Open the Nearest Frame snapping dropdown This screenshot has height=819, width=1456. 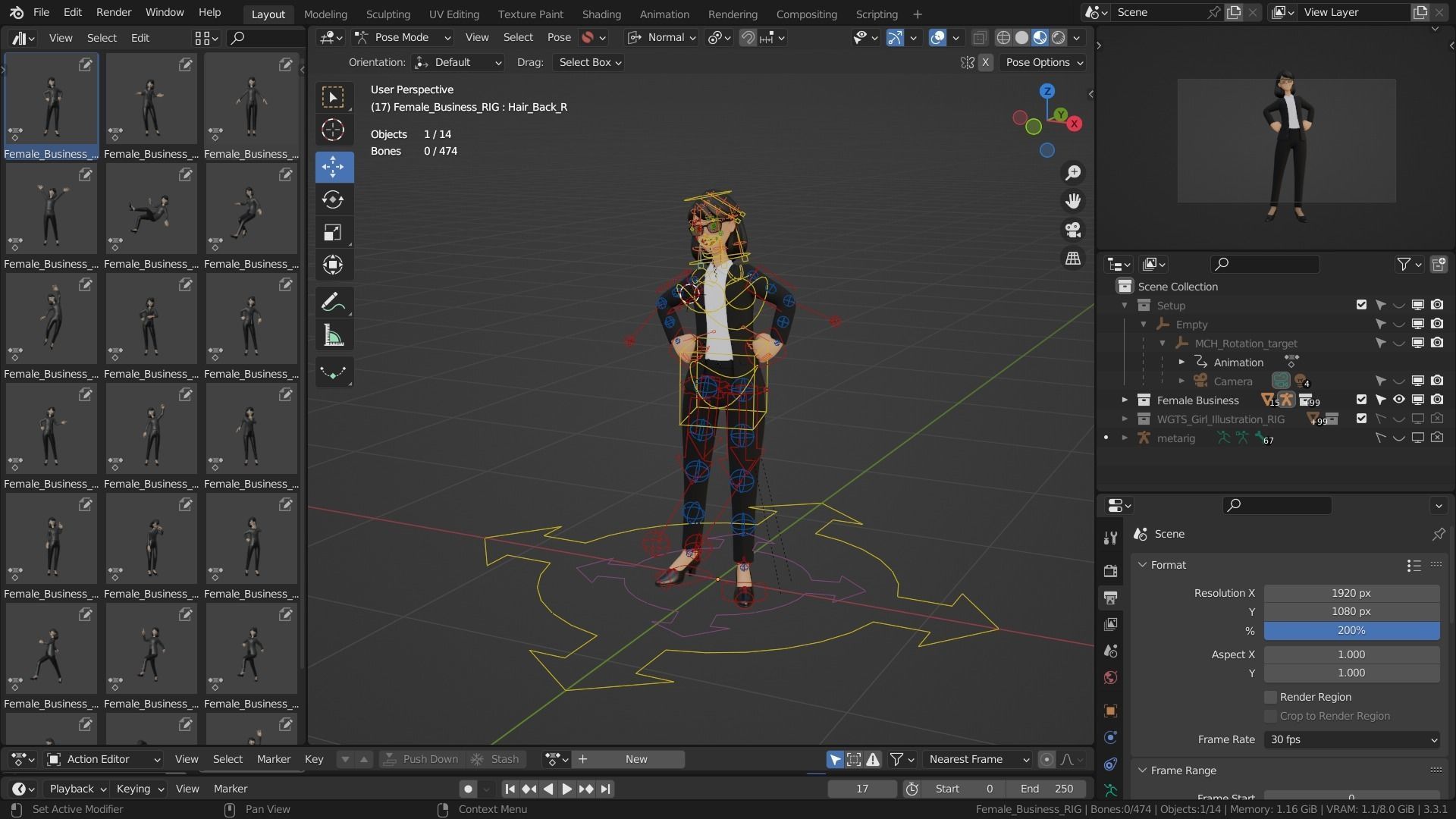(x=977, y=759)
